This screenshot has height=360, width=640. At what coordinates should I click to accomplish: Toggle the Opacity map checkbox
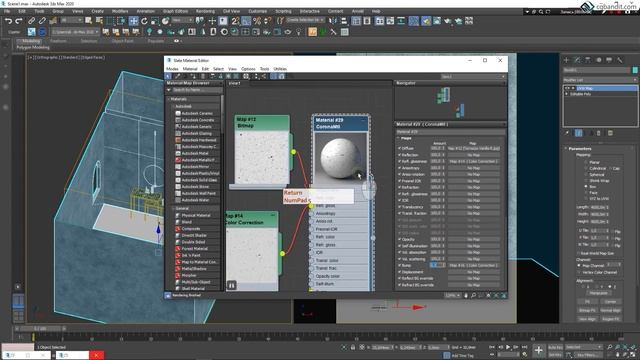pyautogui.click(x=400, y=239)
